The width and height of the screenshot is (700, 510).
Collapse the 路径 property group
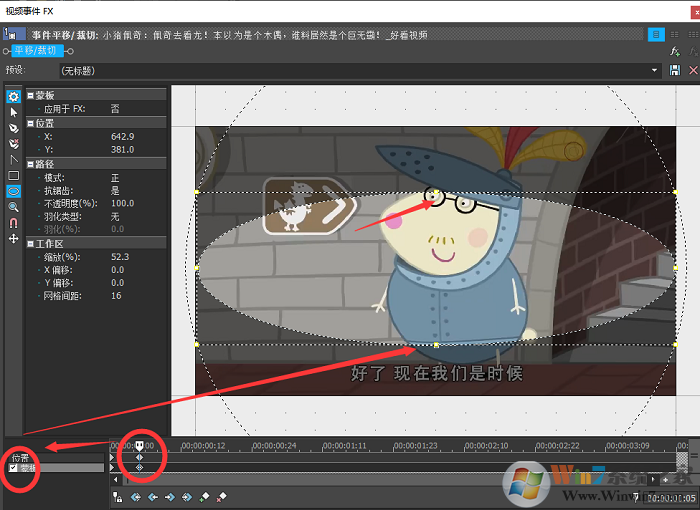tap(31, 162)
